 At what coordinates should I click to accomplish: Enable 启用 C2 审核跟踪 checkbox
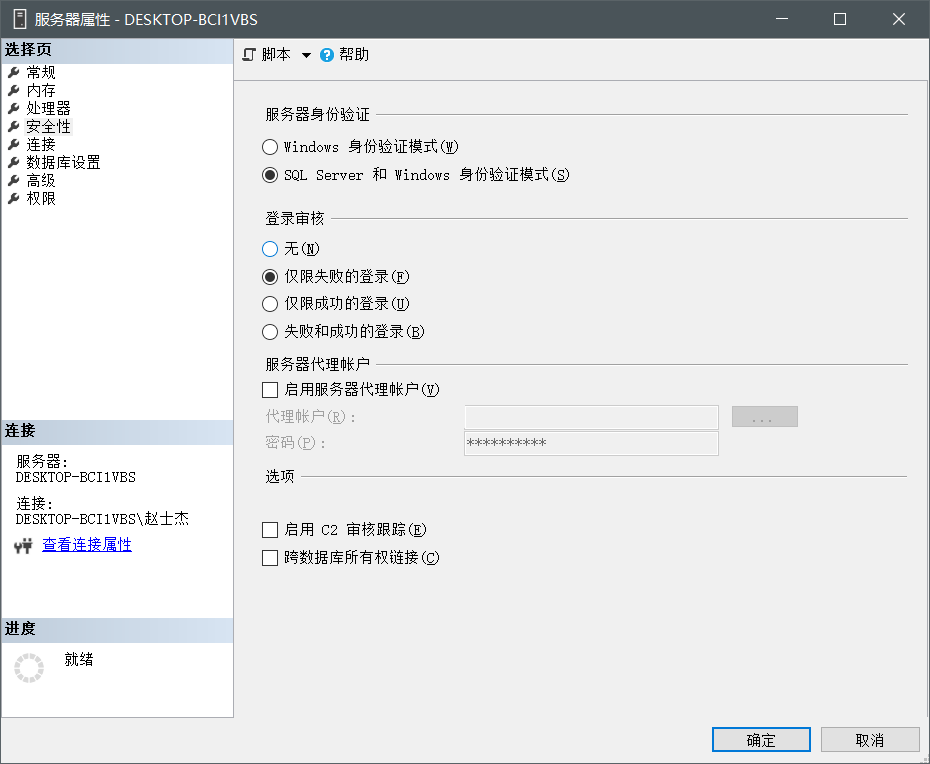(270, 530)
